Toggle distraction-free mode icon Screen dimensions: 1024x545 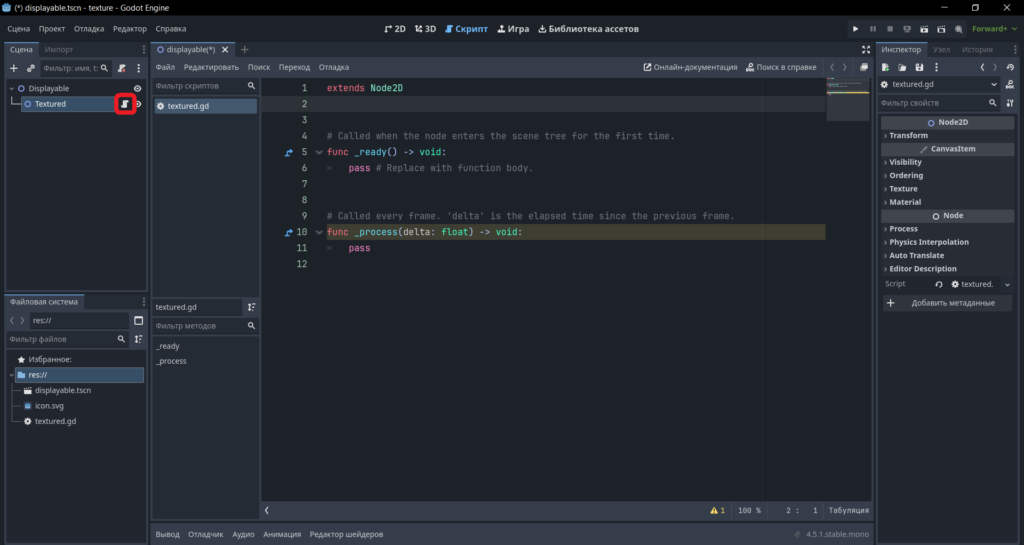(x=866, y=50)
